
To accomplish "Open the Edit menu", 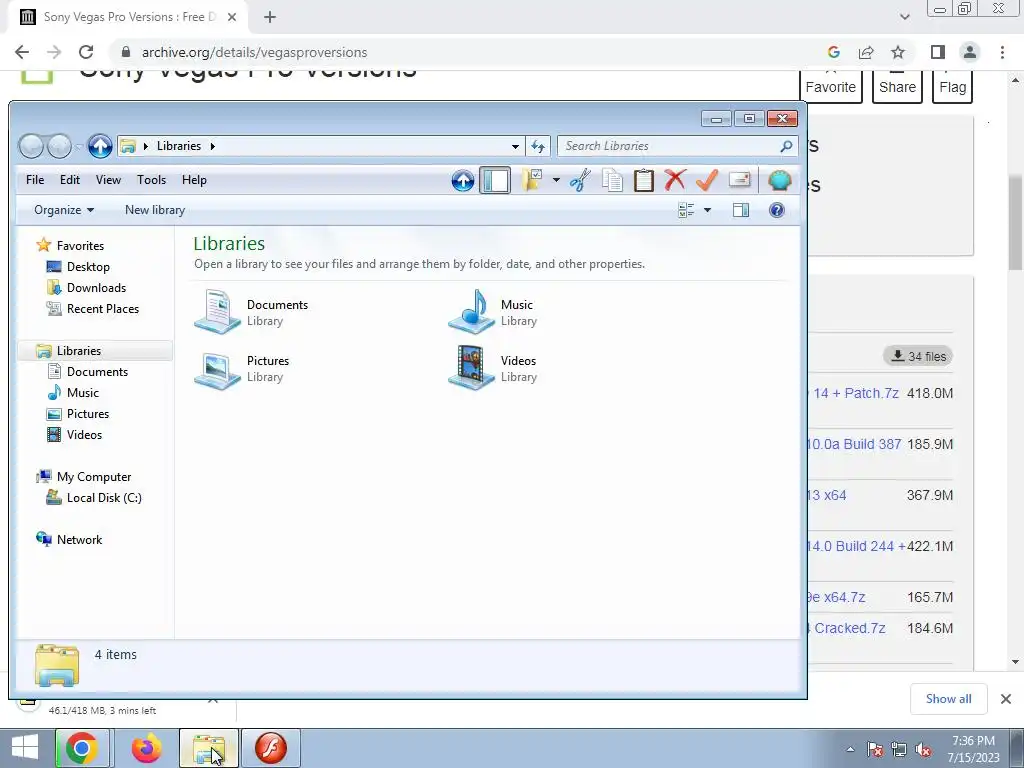I will 70,180.
